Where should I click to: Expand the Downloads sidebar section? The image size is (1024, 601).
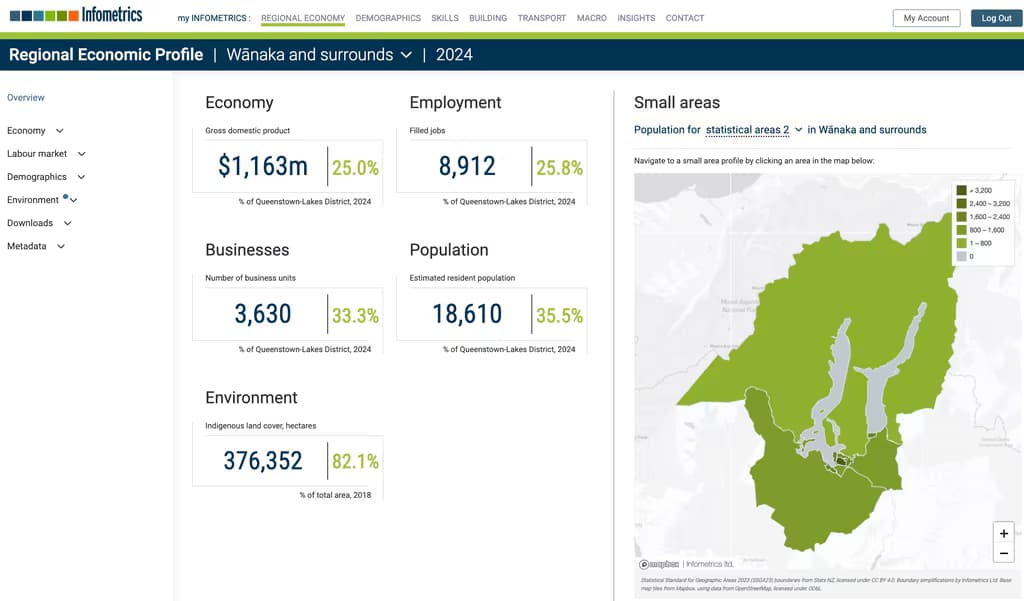[x=39, y=223]
